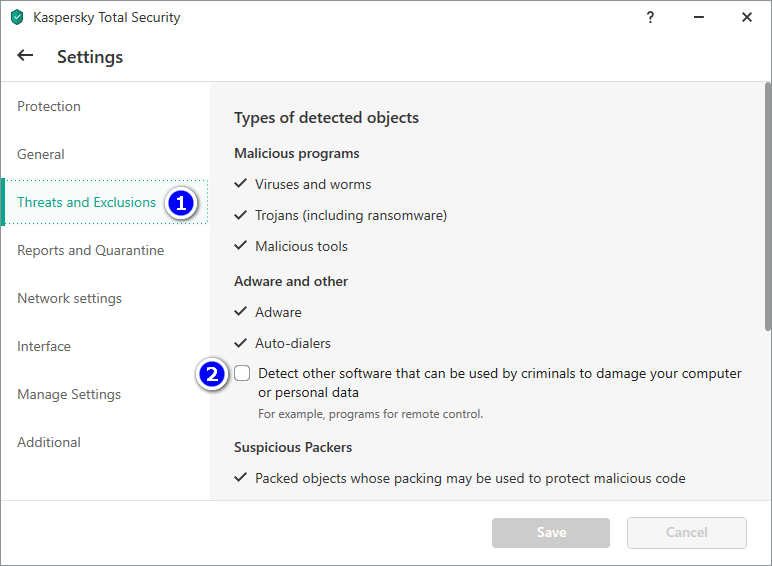This screenshot has width=772, height=566.
Task: Go to Reports and Quarantine section
Action: tap(91, 250)
